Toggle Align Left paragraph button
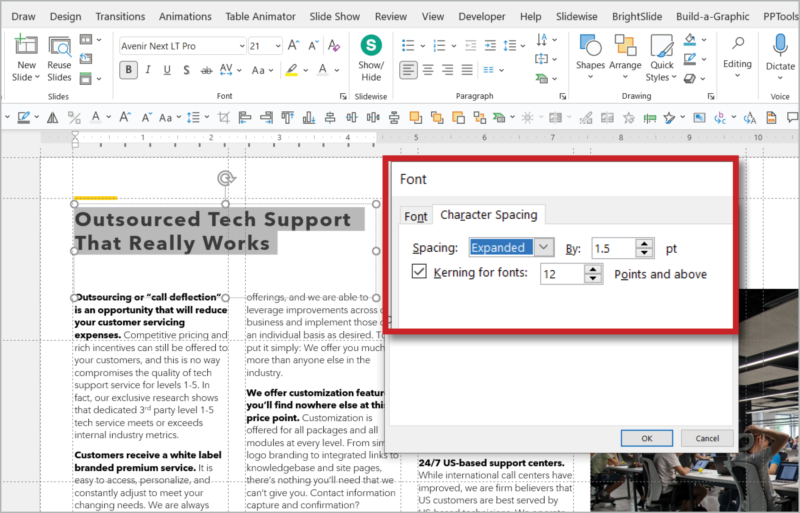This screenshot has width=800, height=513. click(408, 70)
